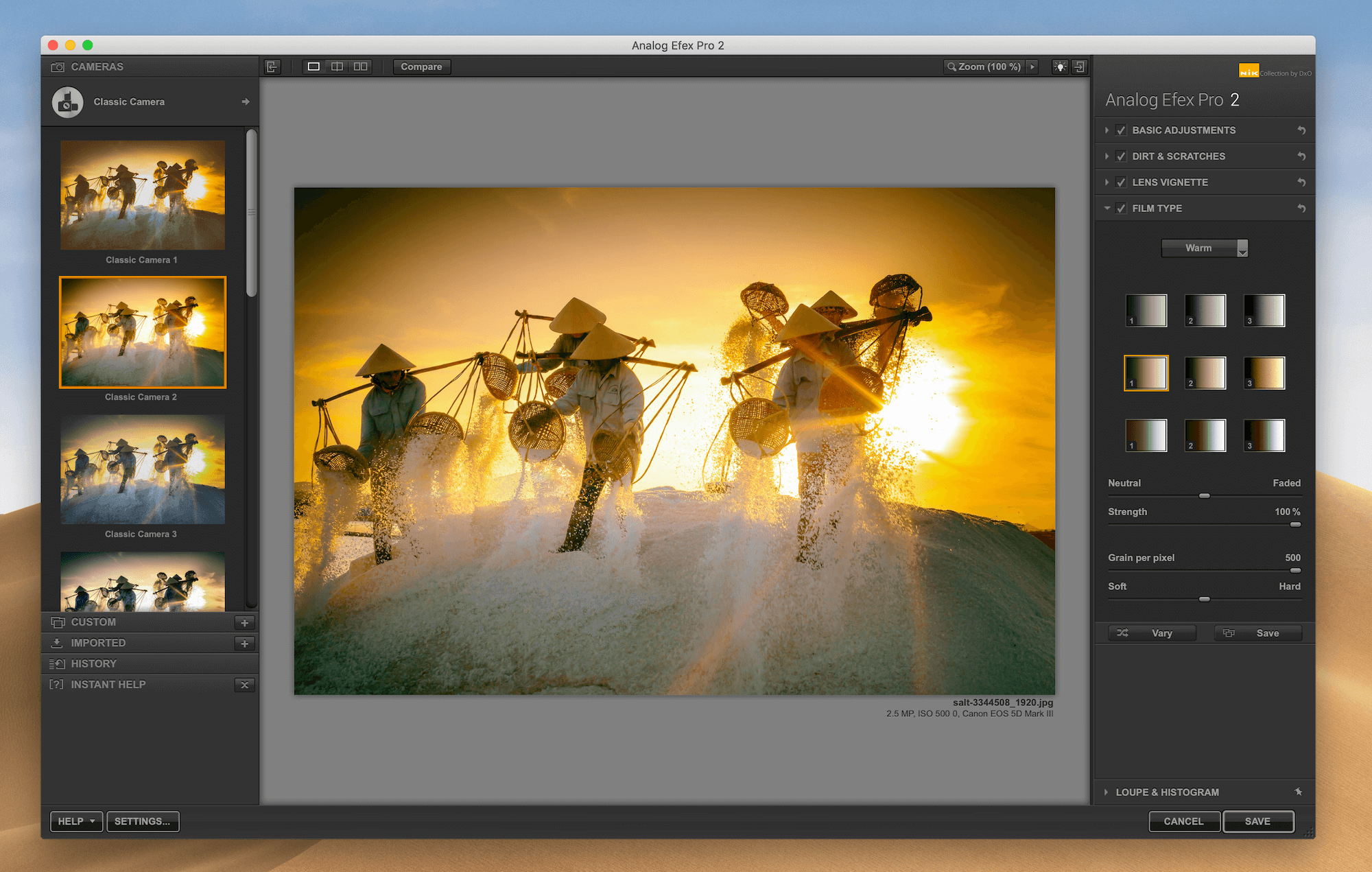Adjust the Strength slider handle
This screenshot has height=872, width=1372.
[x=1295, y=525]
